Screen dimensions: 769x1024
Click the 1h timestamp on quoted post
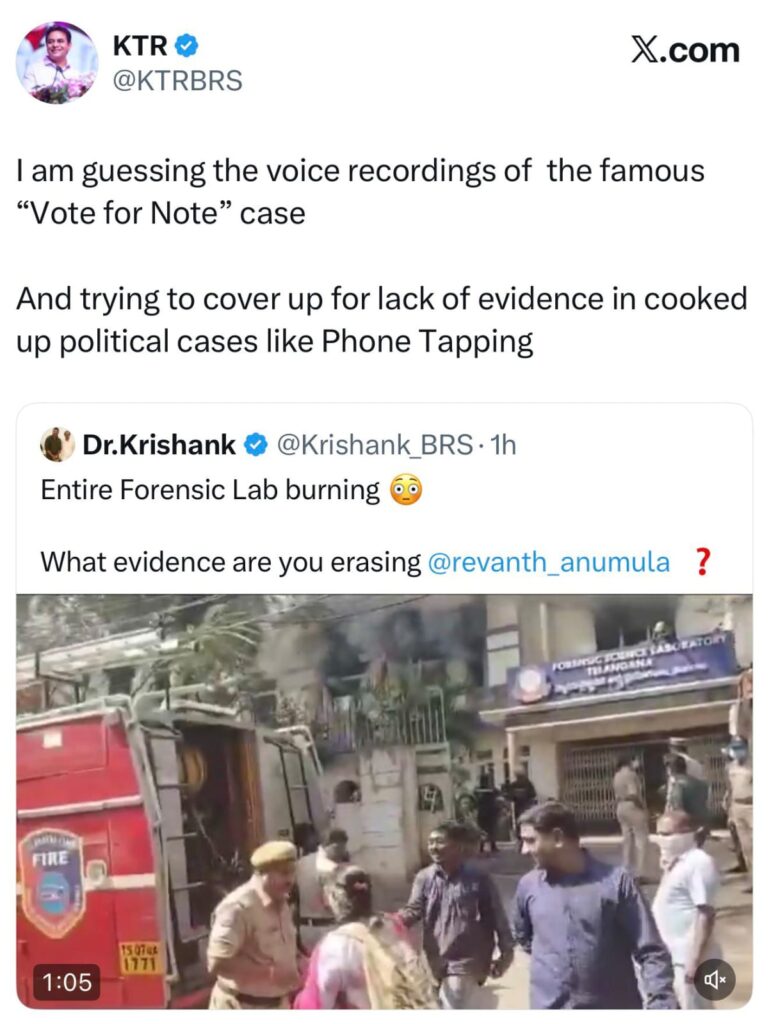click(x=505, y=444)
